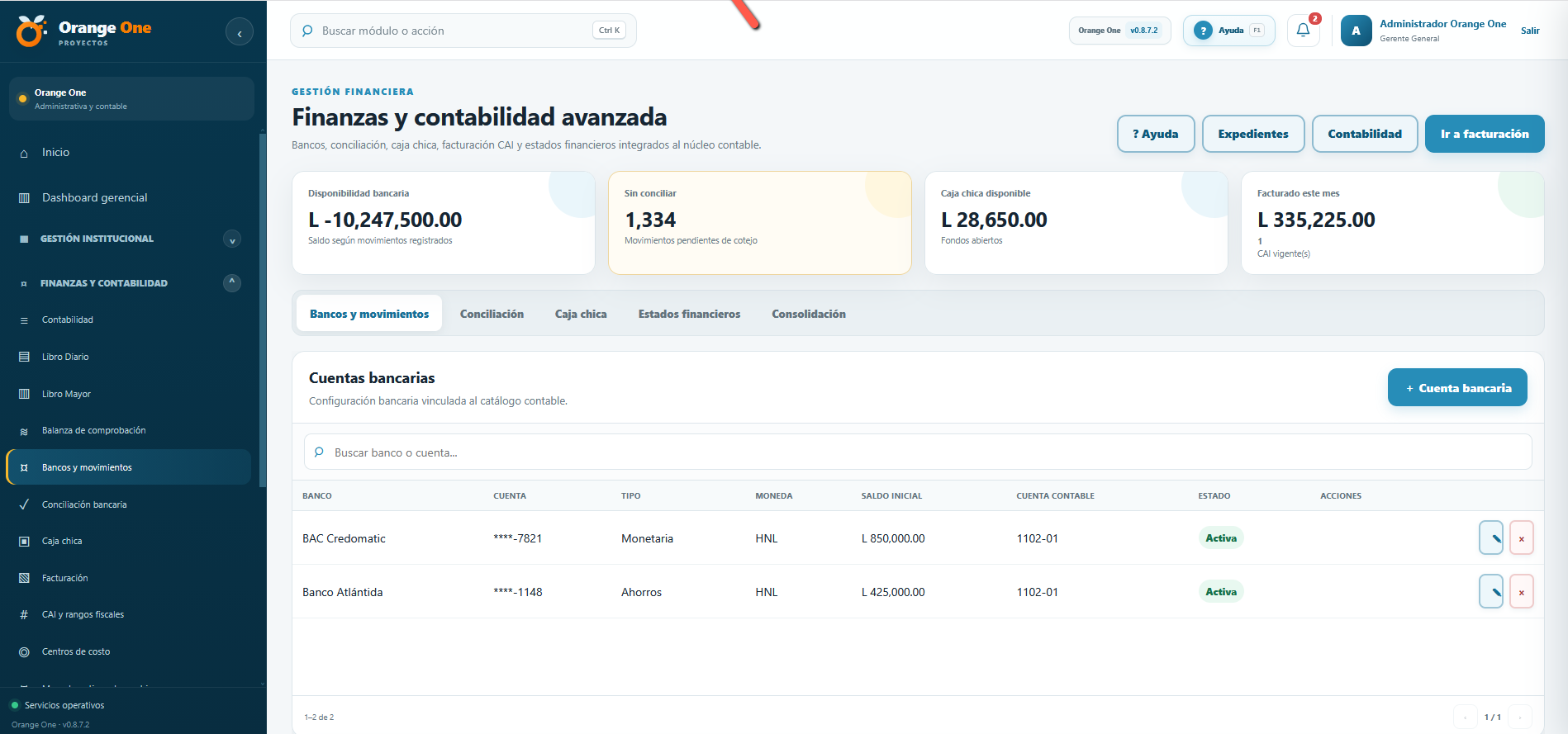Viewport: 1568px width, 734px height.
Task: Click the Activa status for BAC Credomatic
Action: coord(1221,538)
